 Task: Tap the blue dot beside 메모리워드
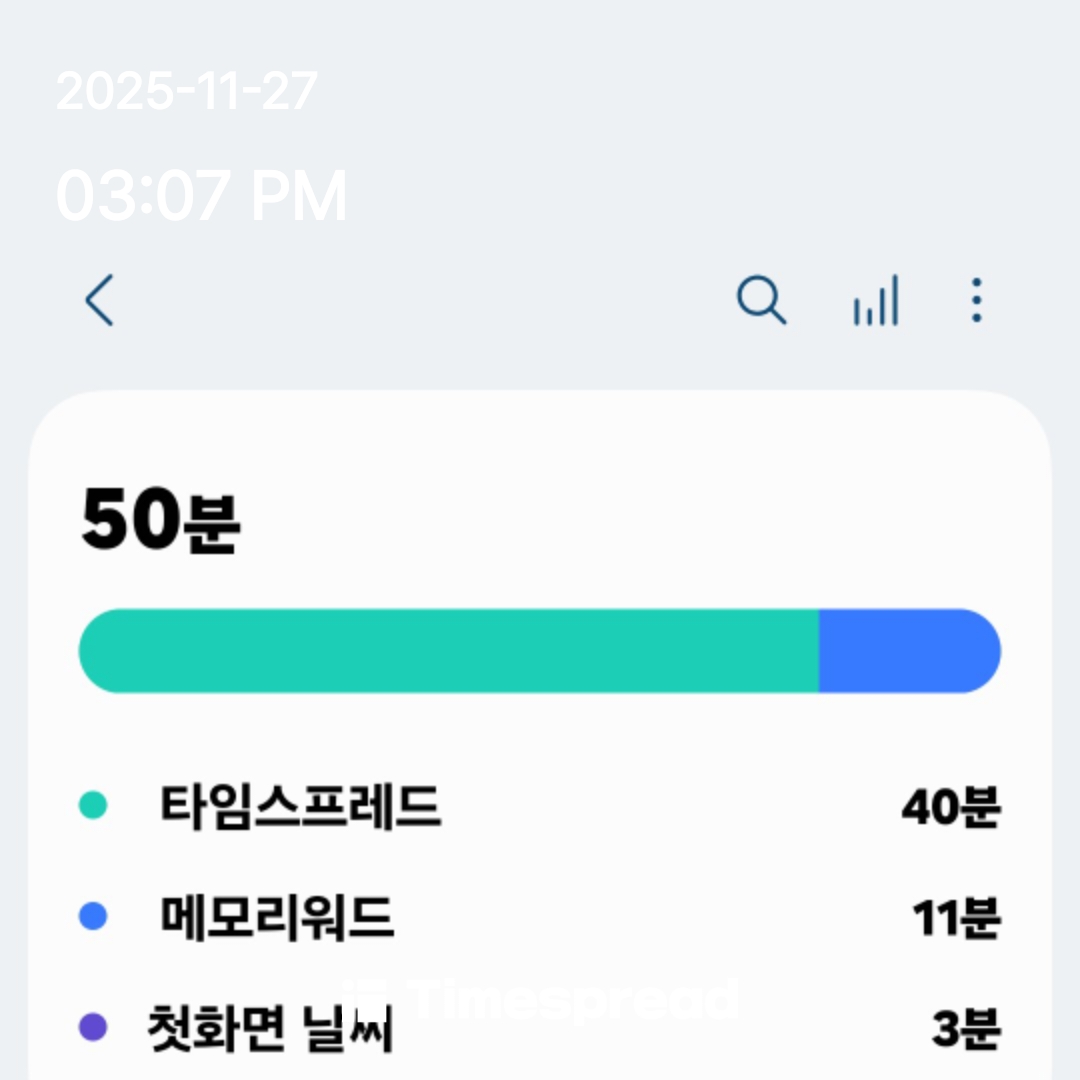pos(93,917)
